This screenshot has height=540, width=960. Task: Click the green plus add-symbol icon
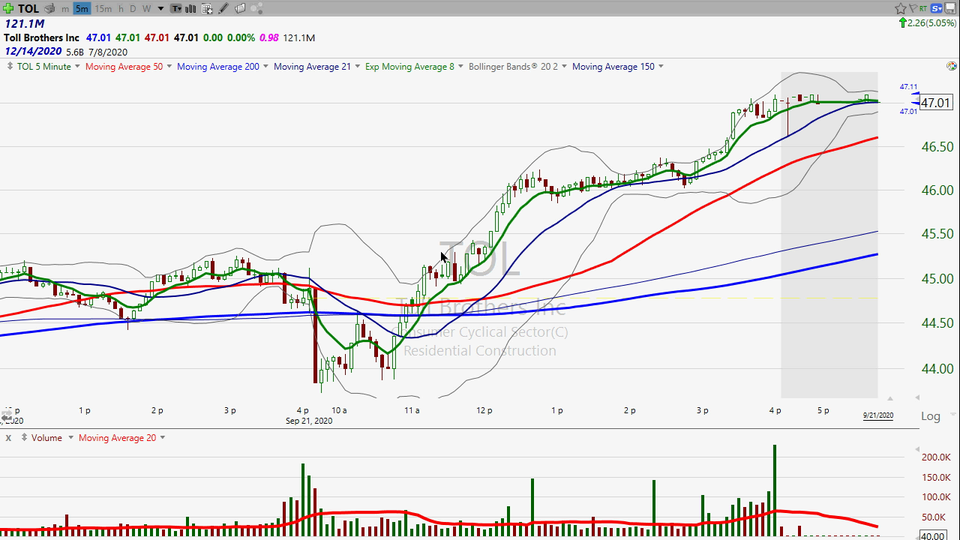click(8, 8)
